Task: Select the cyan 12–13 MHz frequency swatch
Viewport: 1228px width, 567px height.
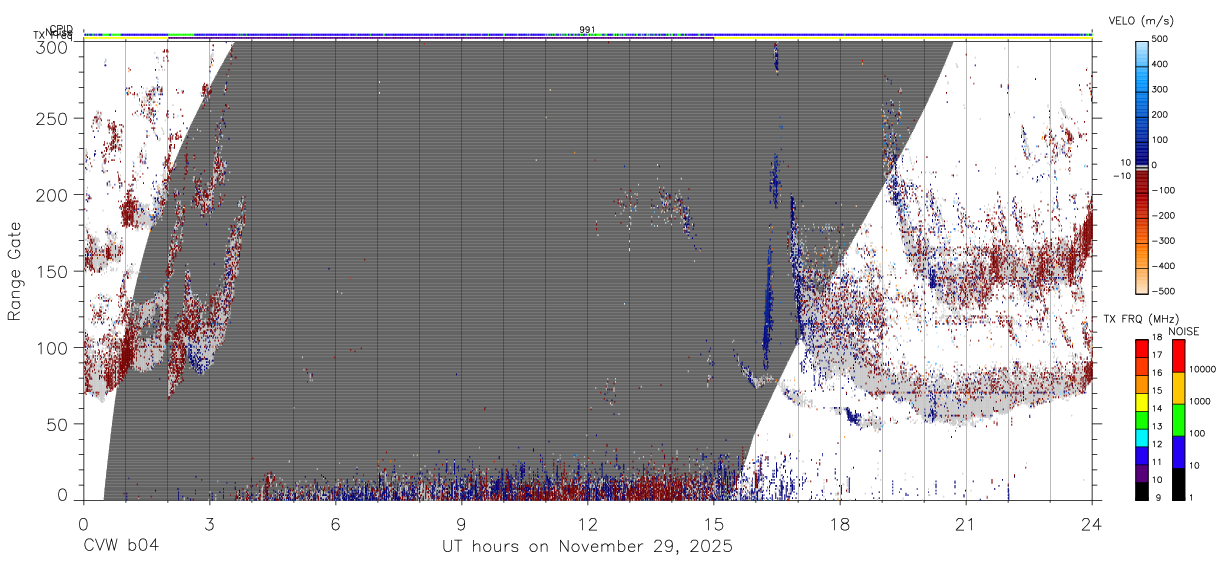Action: [x=1141, y=437]
